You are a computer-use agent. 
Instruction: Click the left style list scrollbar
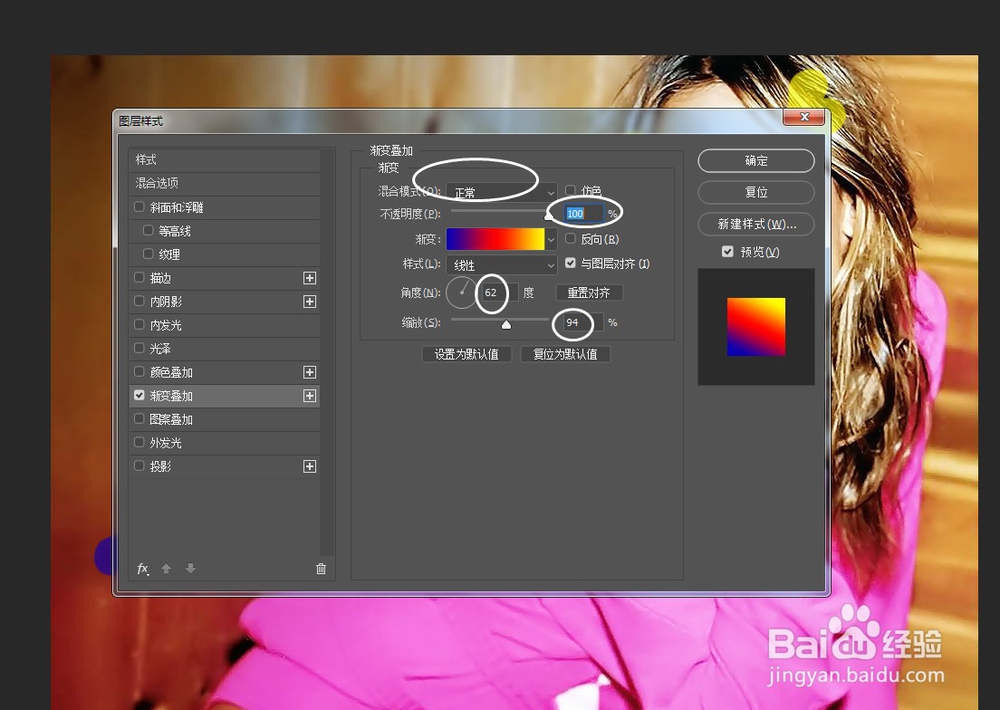click(x=327, y=351)
